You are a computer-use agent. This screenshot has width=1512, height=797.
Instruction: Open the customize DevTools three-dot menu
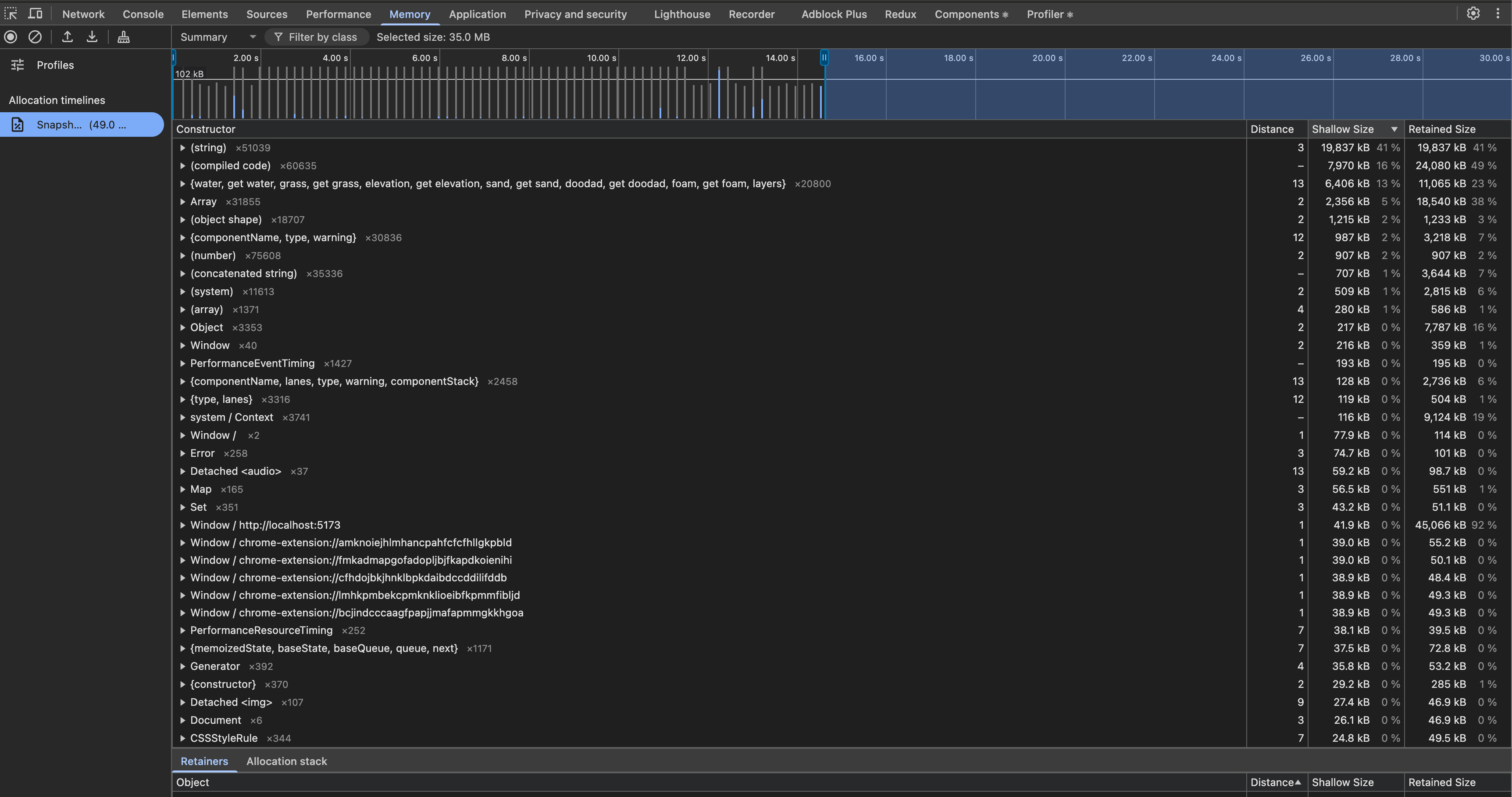pyautogui.click(x=1498, y=14)
